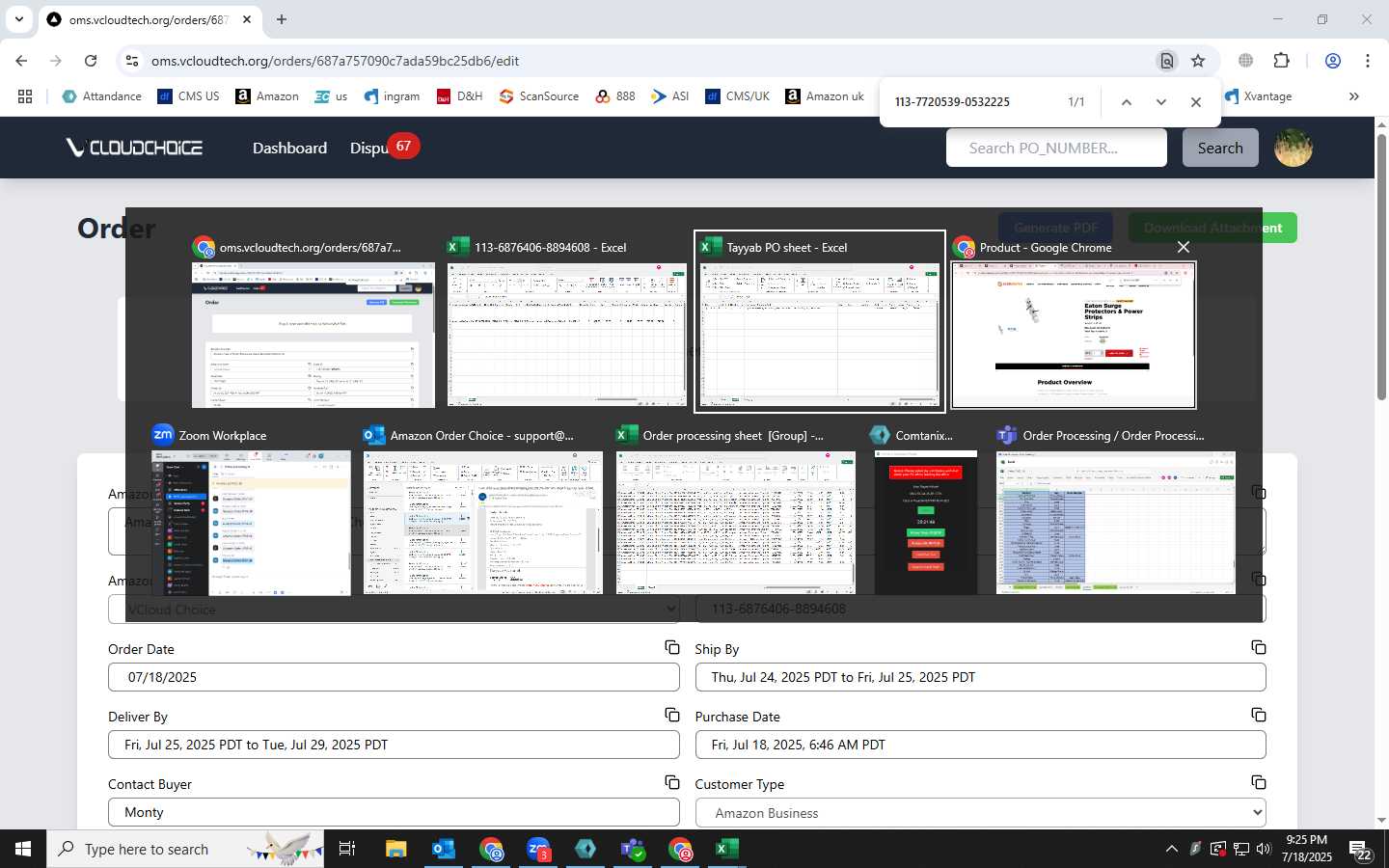Open the Chrome three-dot menu
The width and height of the screenshot is (1389, 868).
(x=1368, y=61)
